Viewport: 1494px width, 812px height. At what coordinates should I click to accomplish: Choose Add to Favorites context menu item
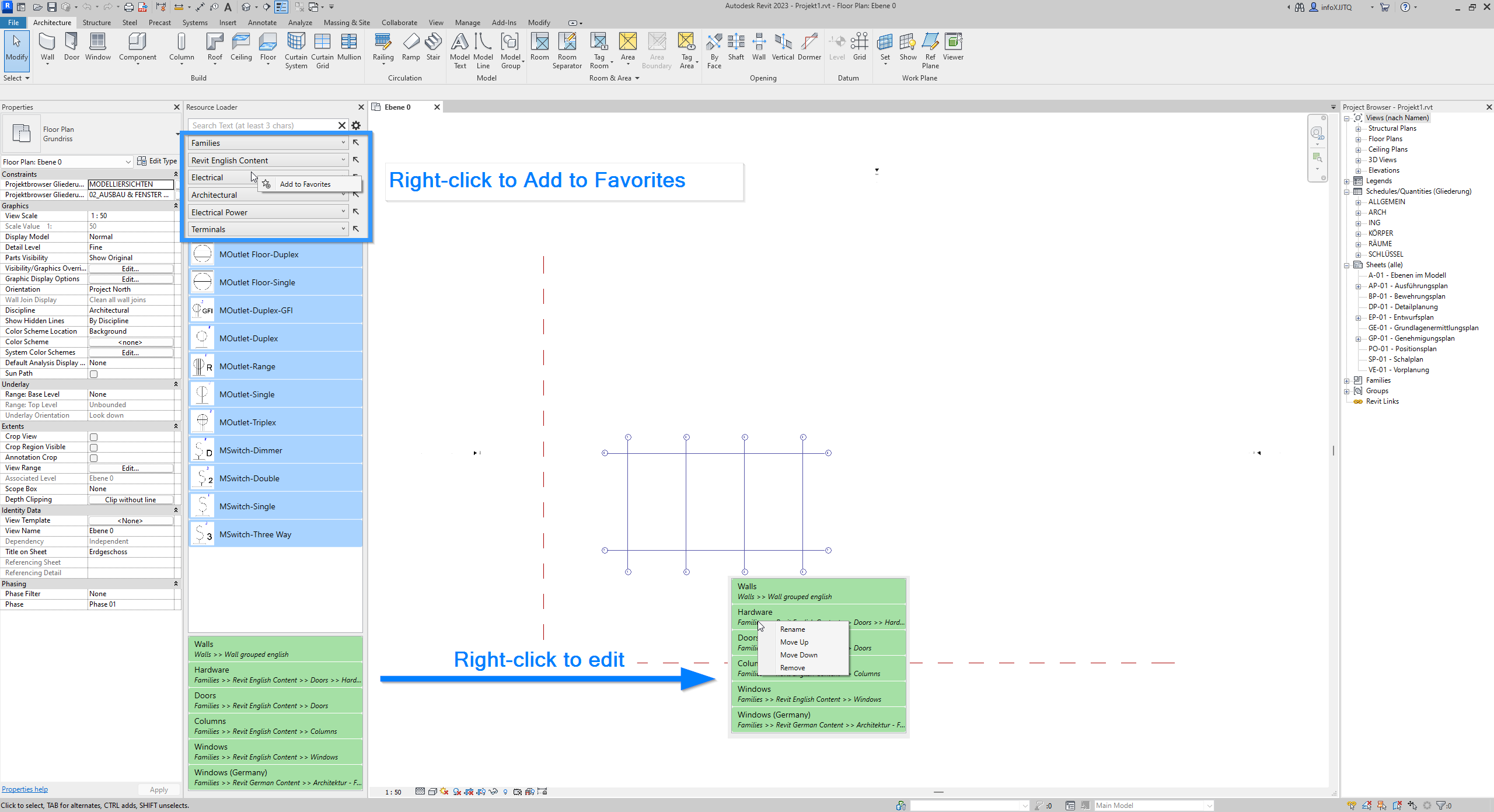pyautogui.click(x=305, y=184)
